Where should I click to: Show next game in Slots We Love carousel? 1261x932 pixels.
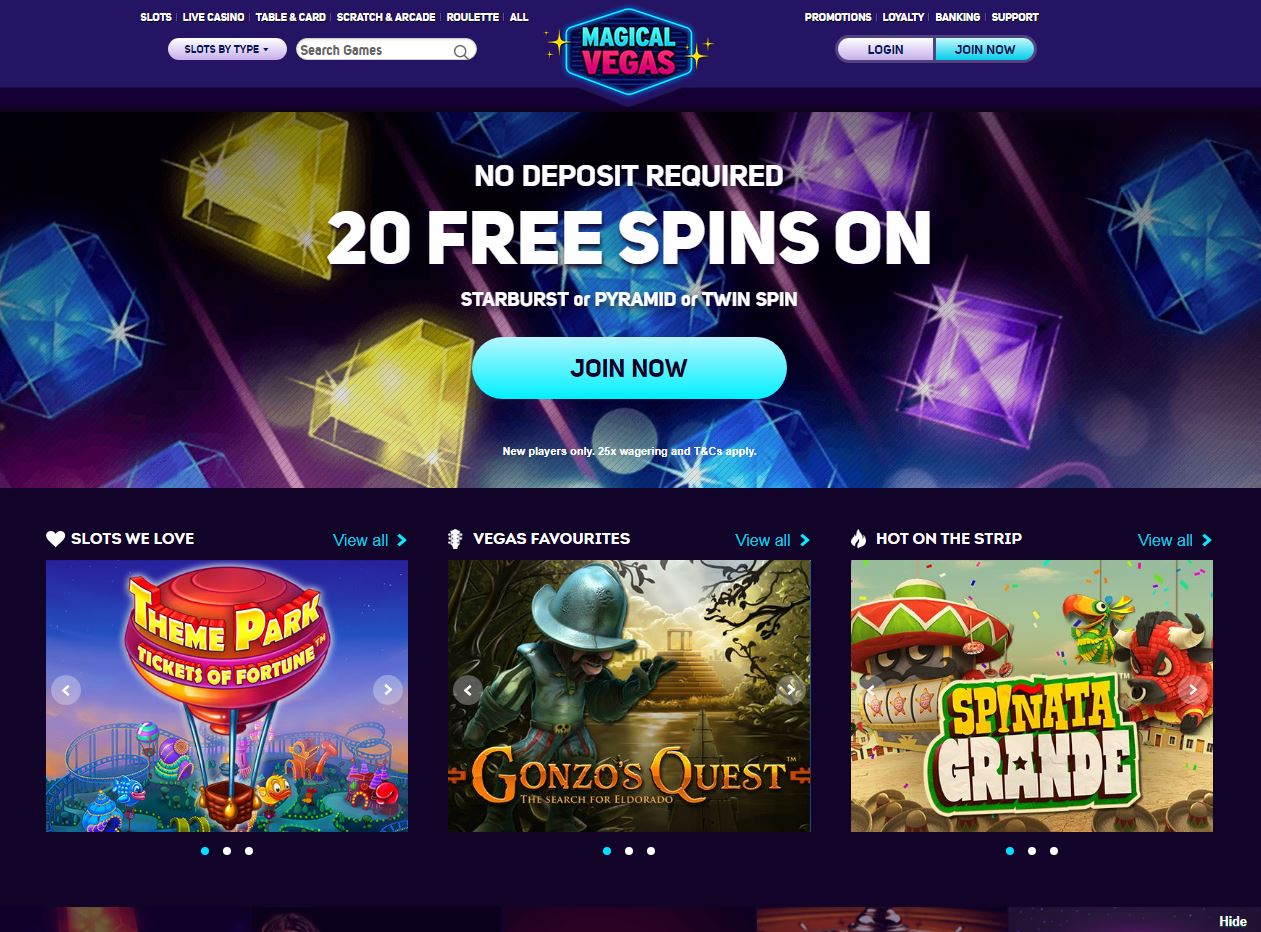[387, 690]
